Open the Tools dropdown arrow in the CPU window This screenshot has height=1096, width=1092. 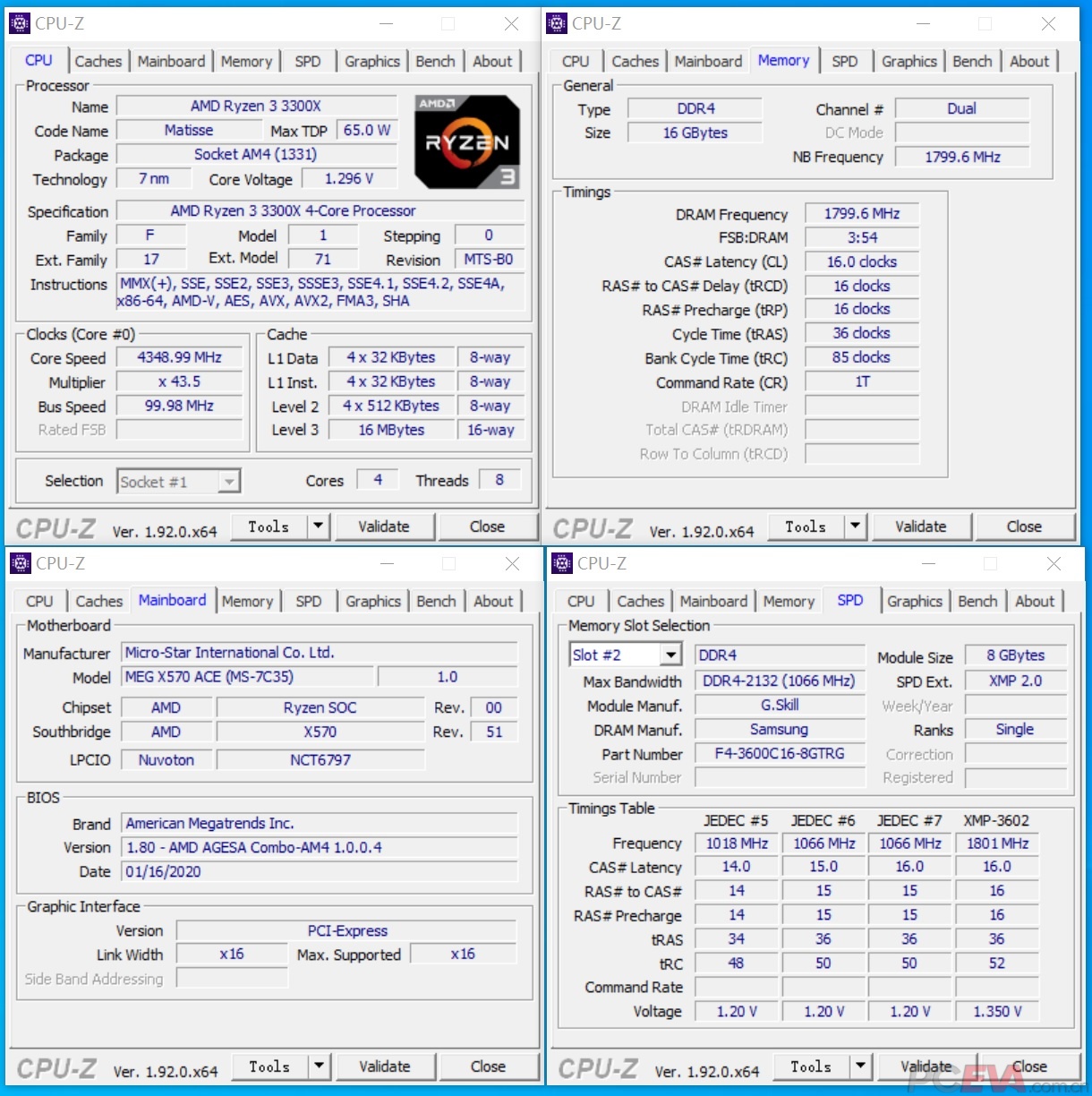point(317,527)
